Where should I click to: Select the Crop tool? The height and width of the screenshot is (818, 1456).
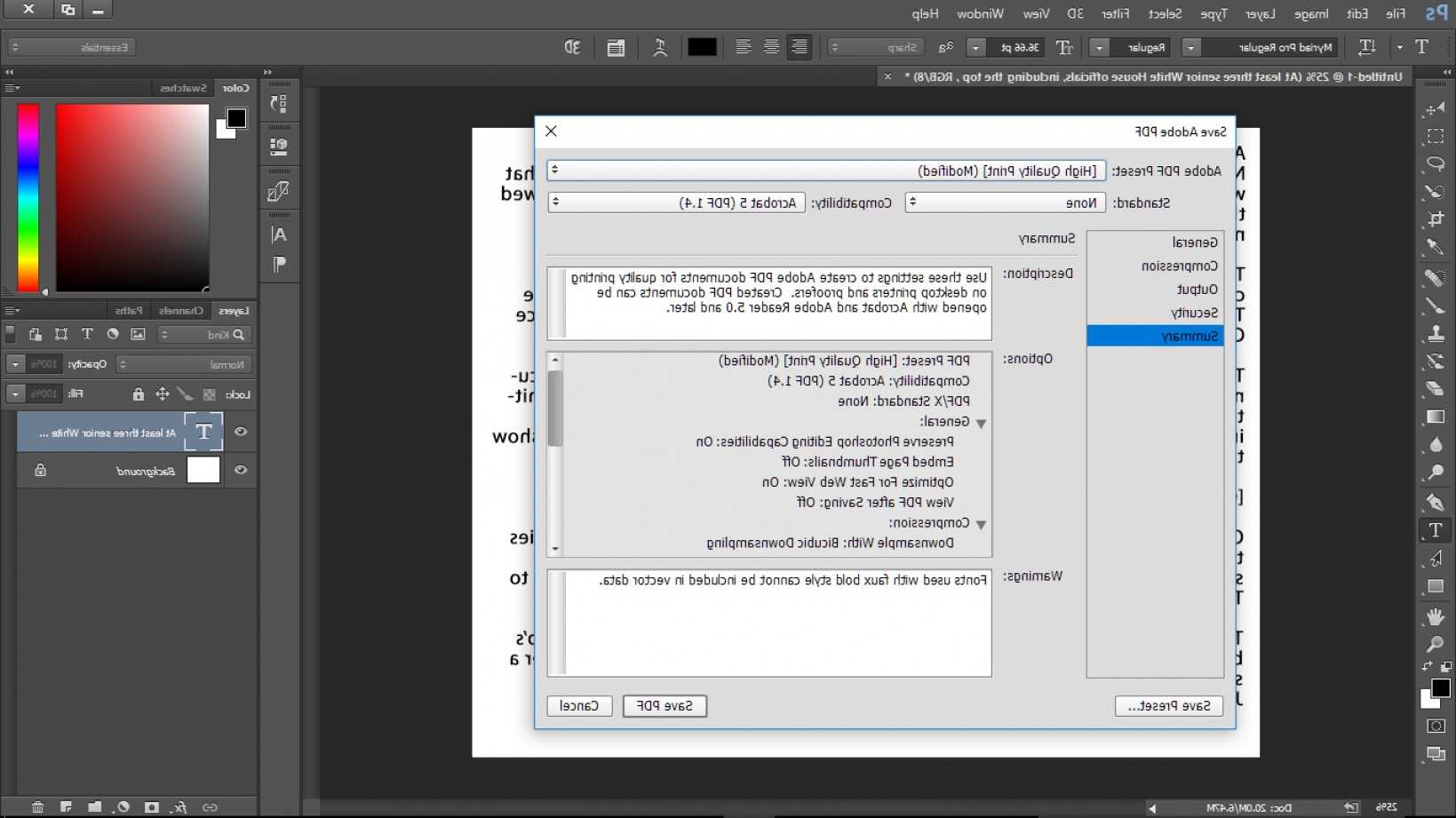point(1435,219)
